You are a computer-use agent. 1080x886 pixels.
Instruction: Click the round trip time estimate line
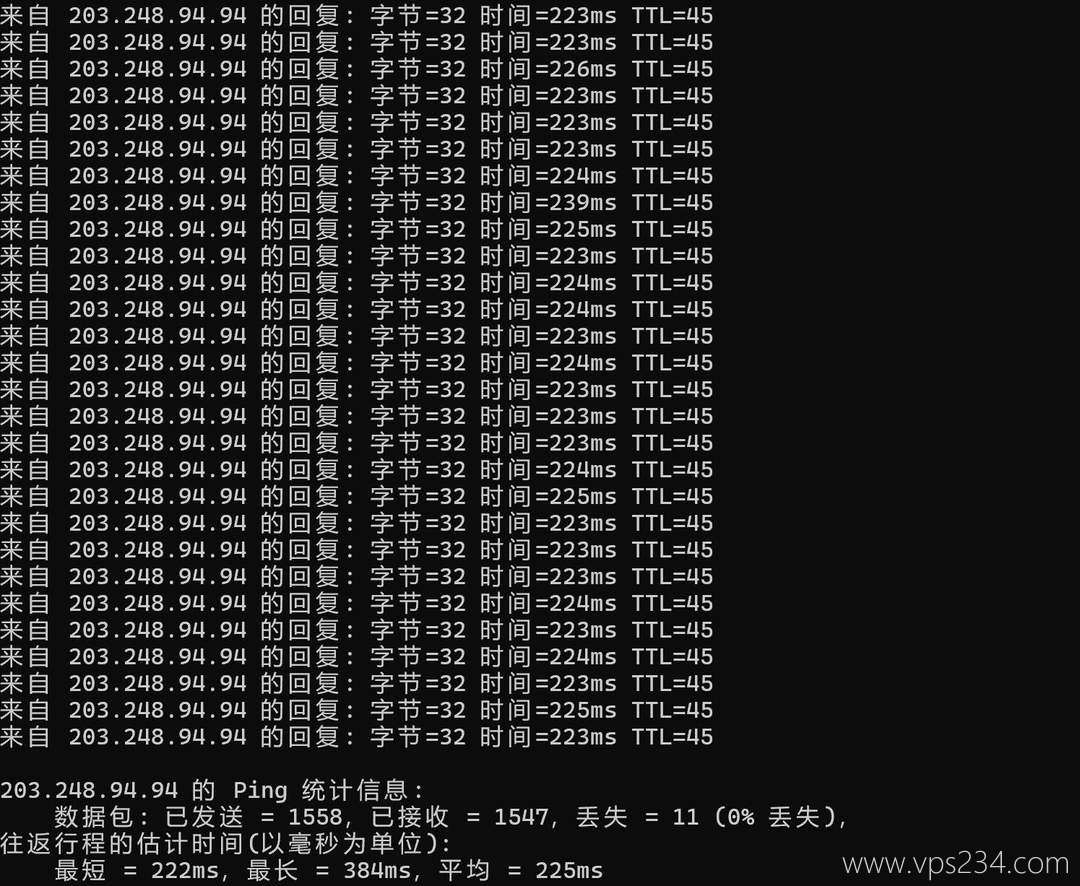(x=226, y=844)
